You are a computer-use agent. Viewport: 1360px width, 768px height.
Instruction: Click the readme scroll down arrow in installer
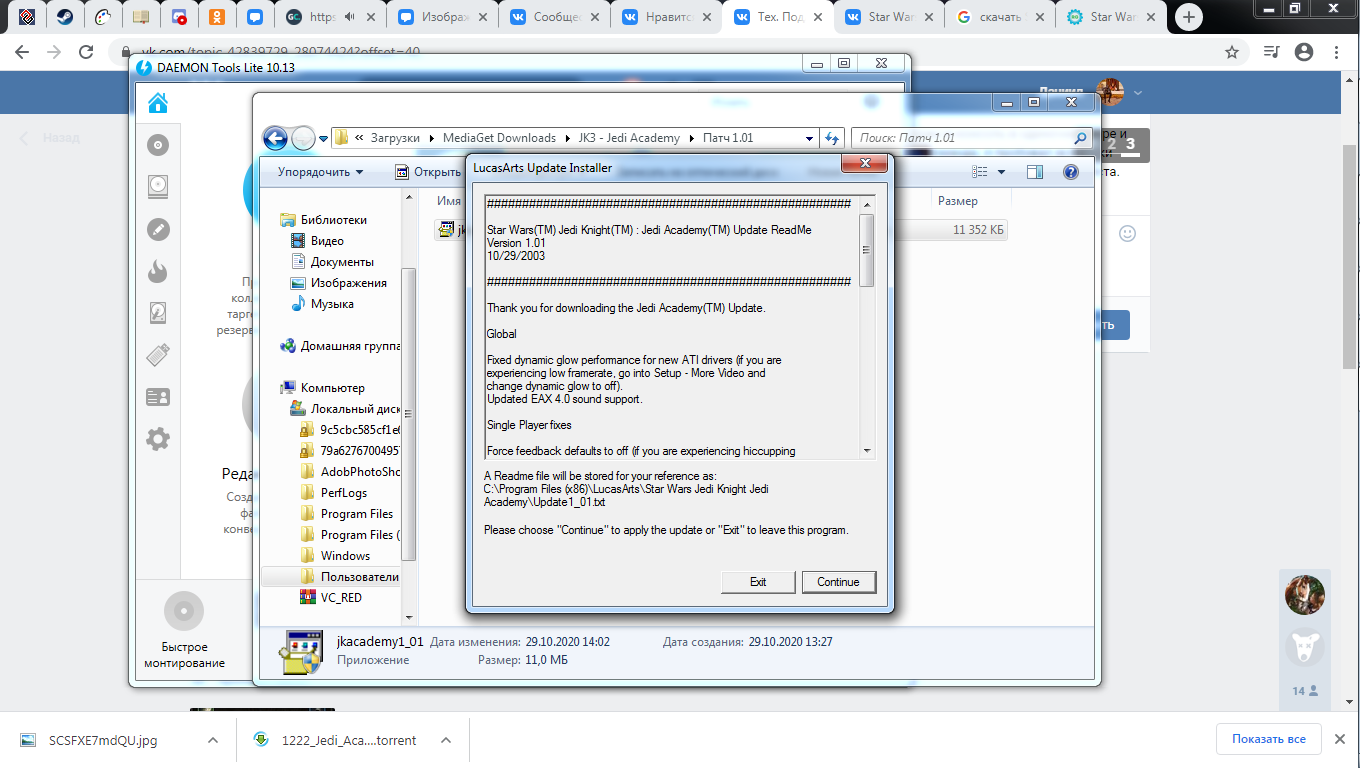[867, 451]
